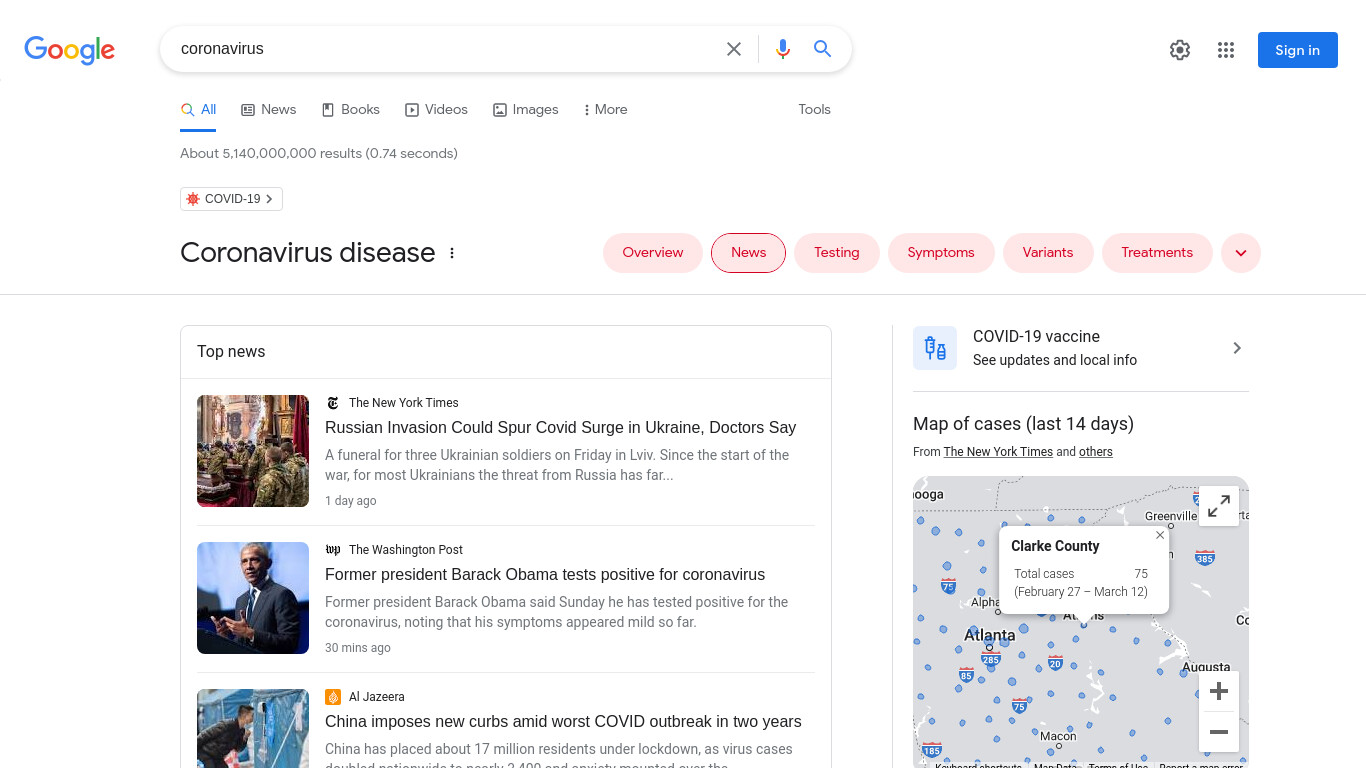This screenshot has height=768, width=1366.
Task: Open COVID-19 vaccine info via right chevron
Action: (1237, 348)
